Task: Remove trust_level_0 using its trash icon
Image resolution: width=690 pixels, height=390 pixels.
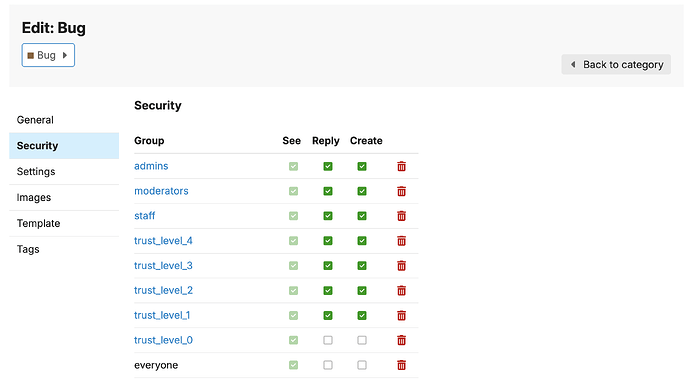Action: point(401,340)
